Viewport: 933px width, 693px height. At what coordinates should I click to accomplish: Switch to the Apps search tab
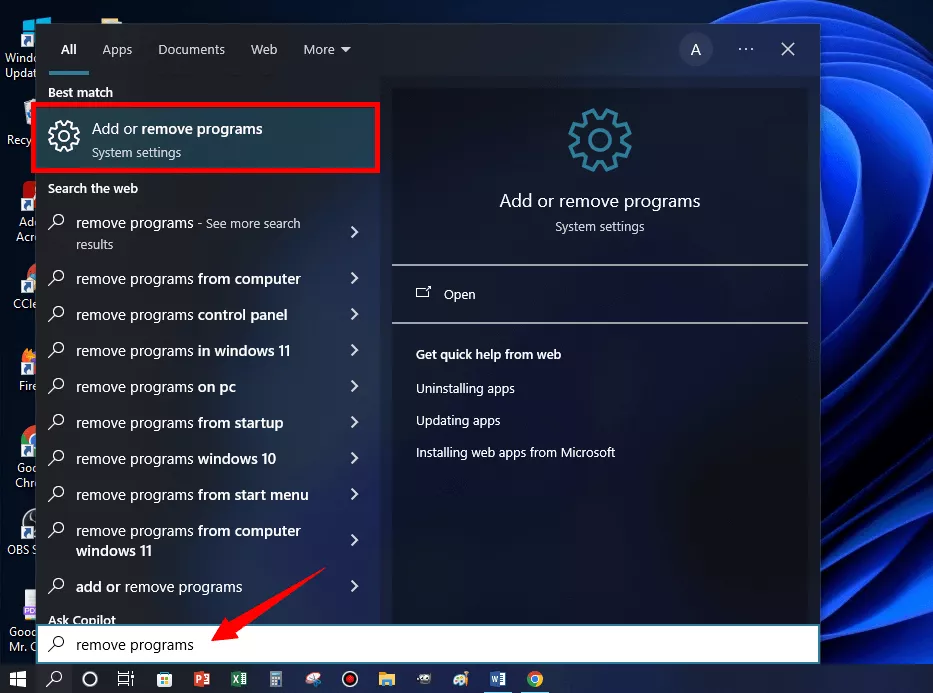tap(117, 49)
